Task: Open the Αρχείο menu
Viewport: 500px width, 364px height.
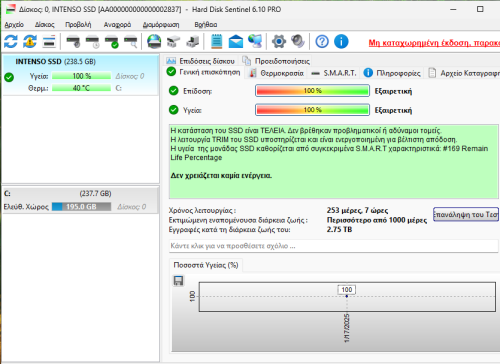Action: pos(14,25)
